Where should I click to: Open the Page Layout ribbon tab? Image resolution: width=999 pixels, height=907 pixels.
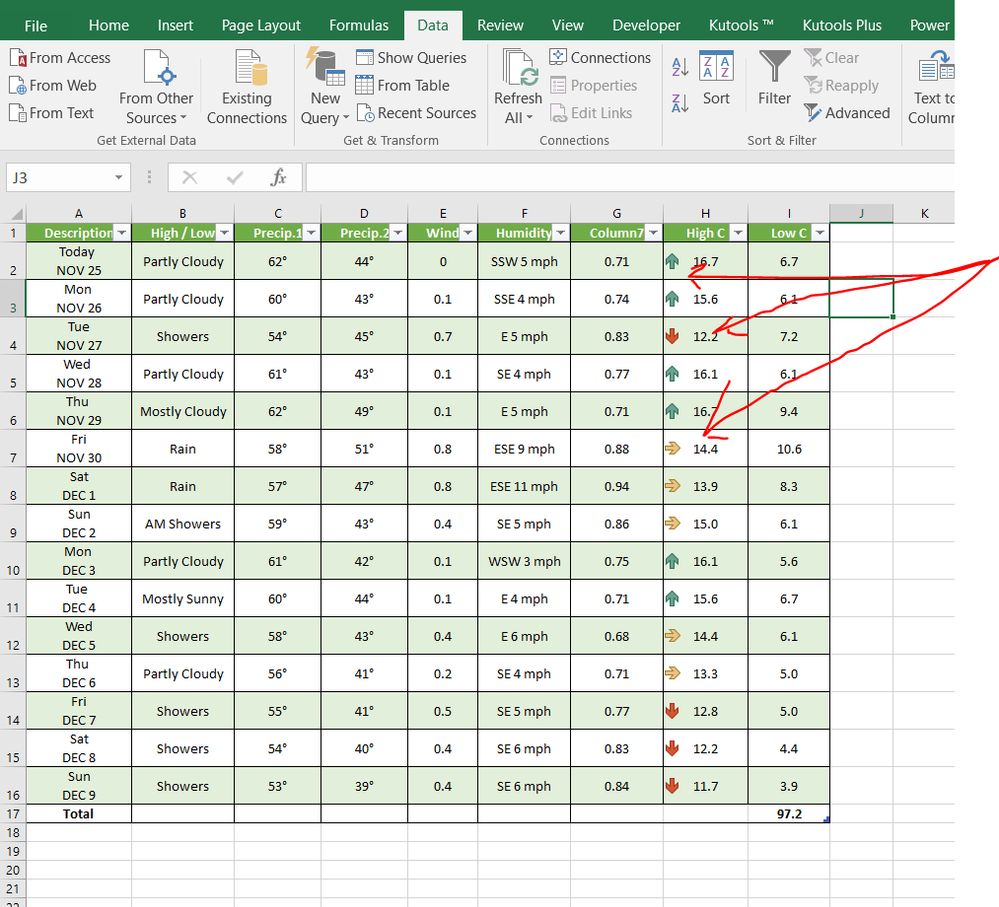pos(261,25)
